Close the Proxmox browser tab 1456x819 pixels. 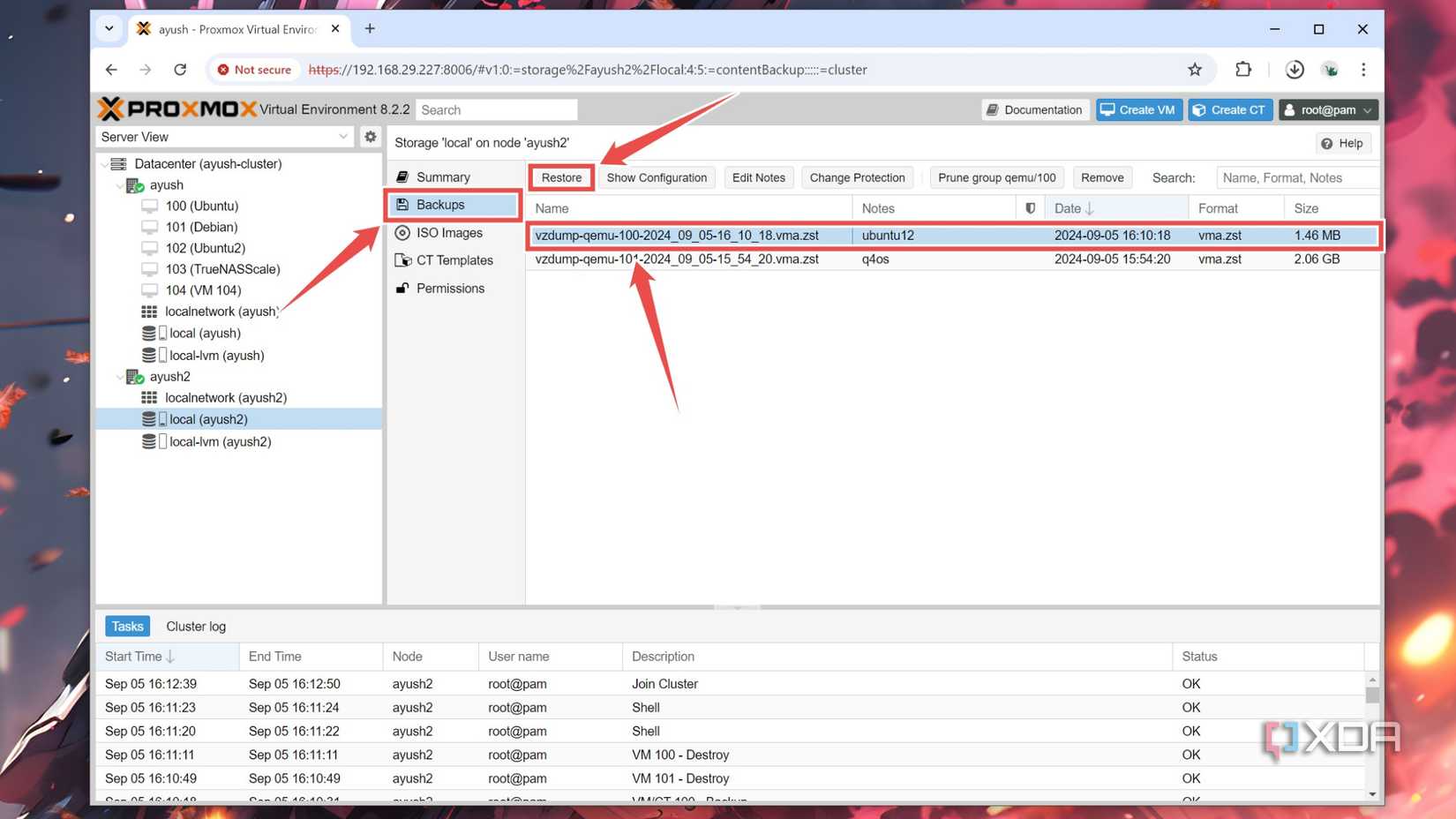coord(335,29)
